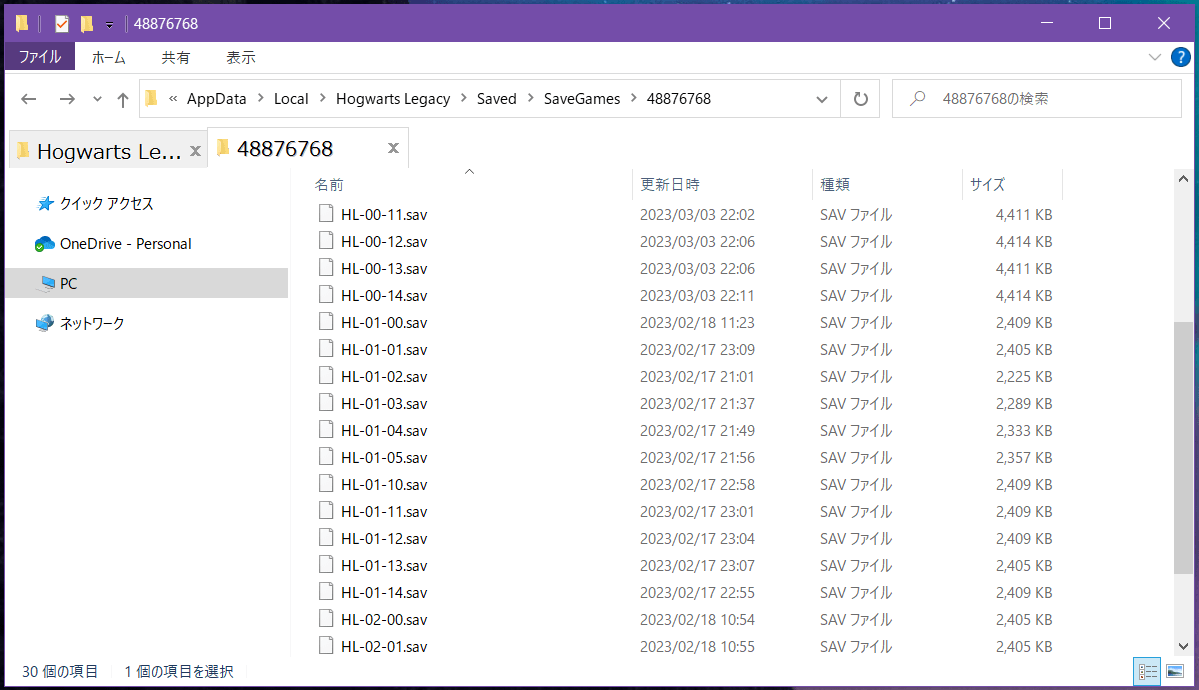Screen dimensions: 1199x690
Task: Click file icon of HL-01-10.sav
Action: point(326,483)
